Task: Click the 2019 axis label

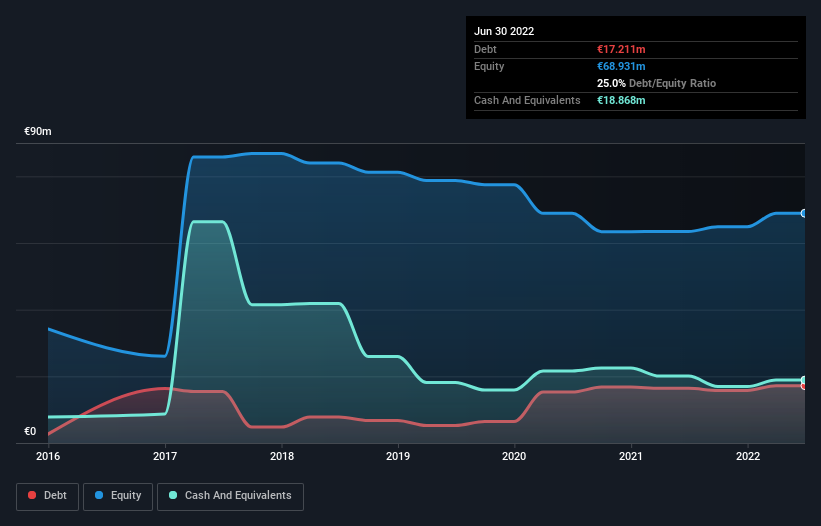Action: click(398, 456)
